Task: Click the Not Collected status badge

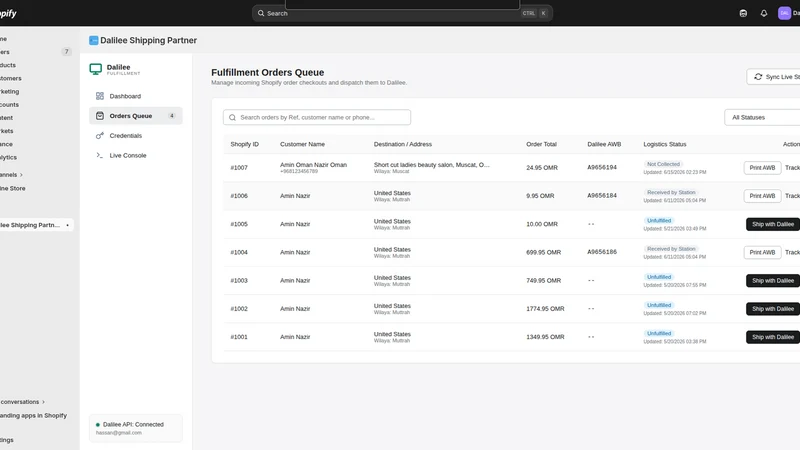Action: coord(663,164)
